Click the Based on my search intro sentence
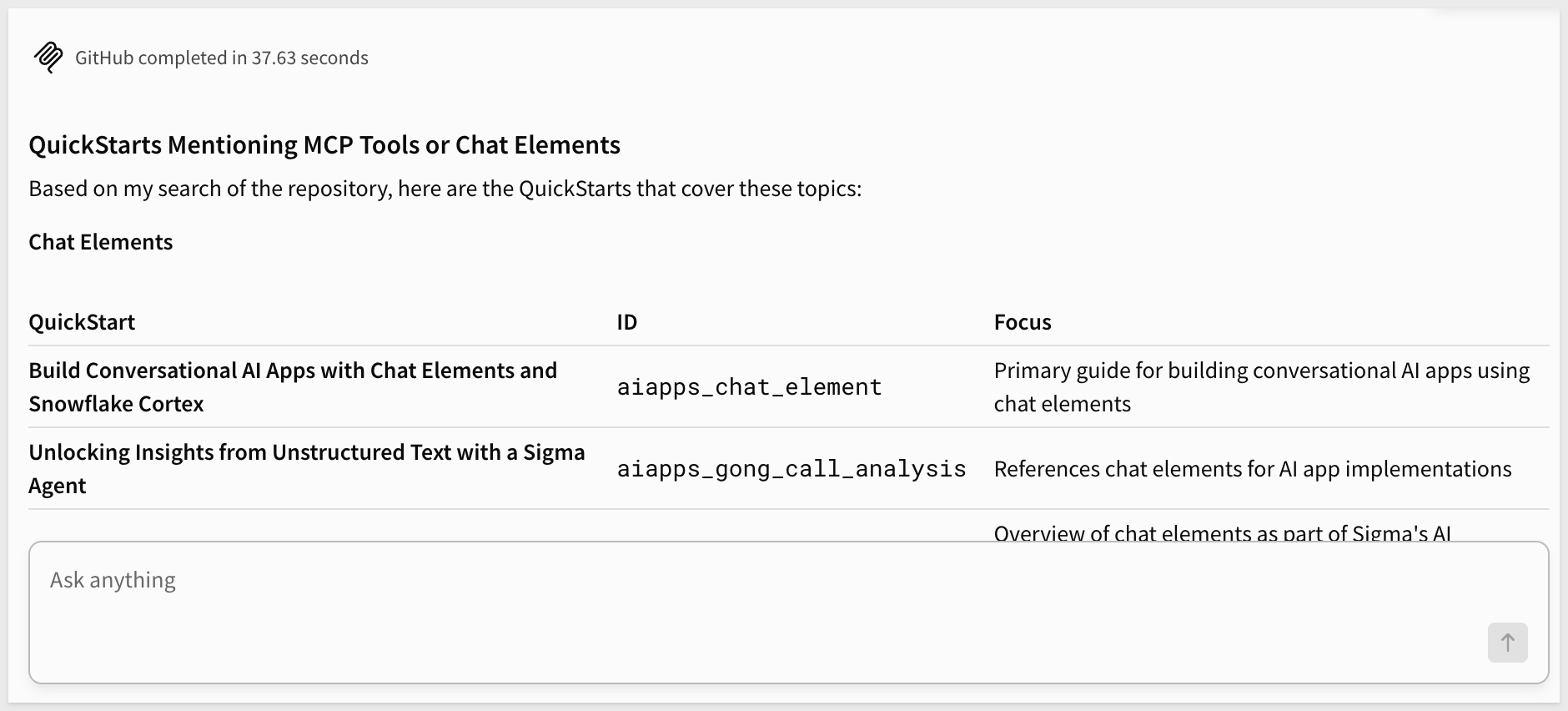Image resolution: width=1568 pixels, height=711 pixels. coord(445,189)
